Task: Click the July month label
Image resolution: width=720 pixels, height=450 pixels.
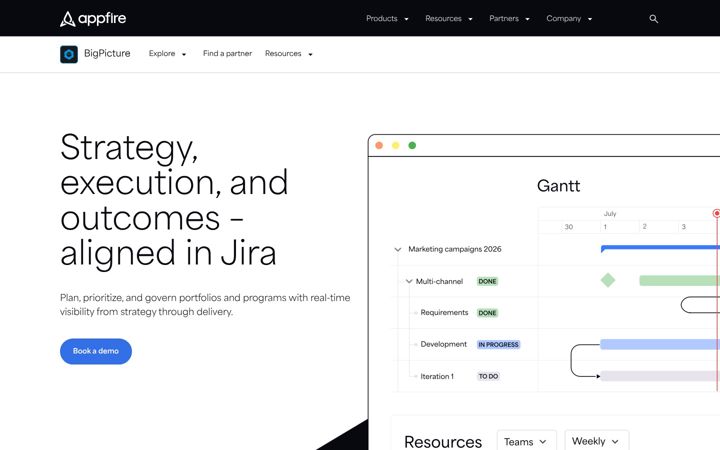Action: pos(610,214)
